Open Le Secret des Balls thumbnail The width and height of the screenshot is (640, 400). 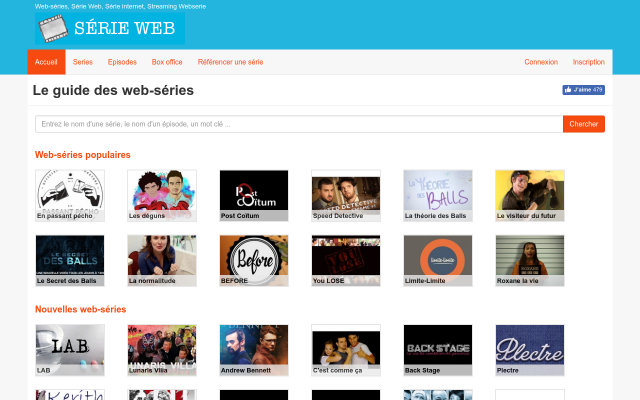[x=70, y=260]
